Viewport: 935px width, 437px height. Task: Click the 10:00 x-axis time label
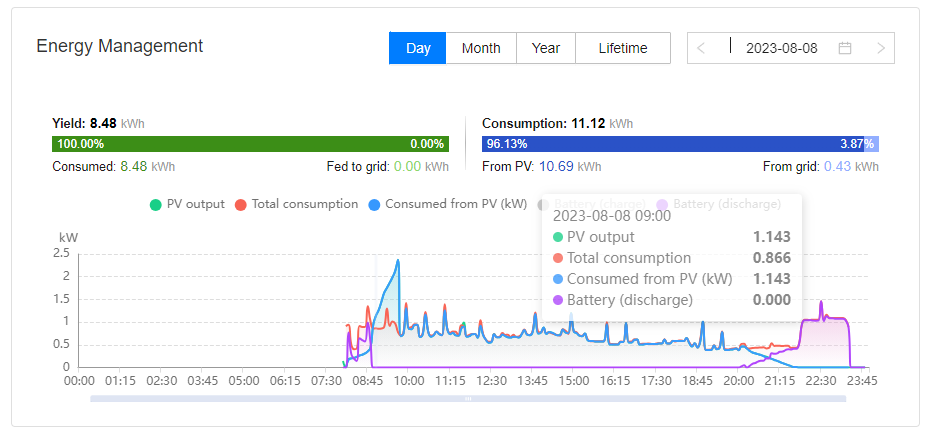(x=407, y=381)
